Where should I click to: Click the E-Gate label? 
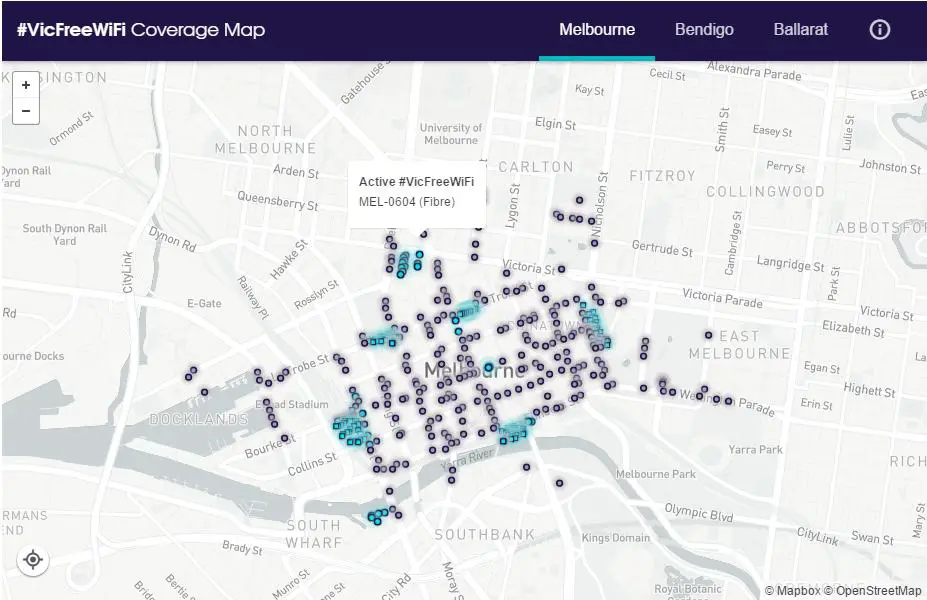point(204,303)
